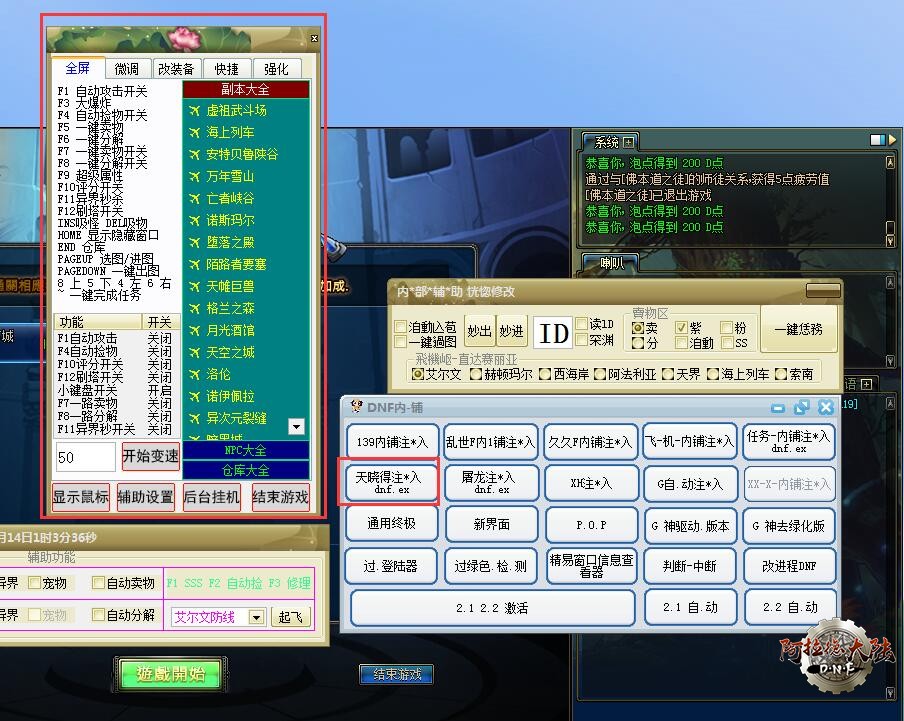Select the 分 radio button in 賣物区

[x=638, y=343]
